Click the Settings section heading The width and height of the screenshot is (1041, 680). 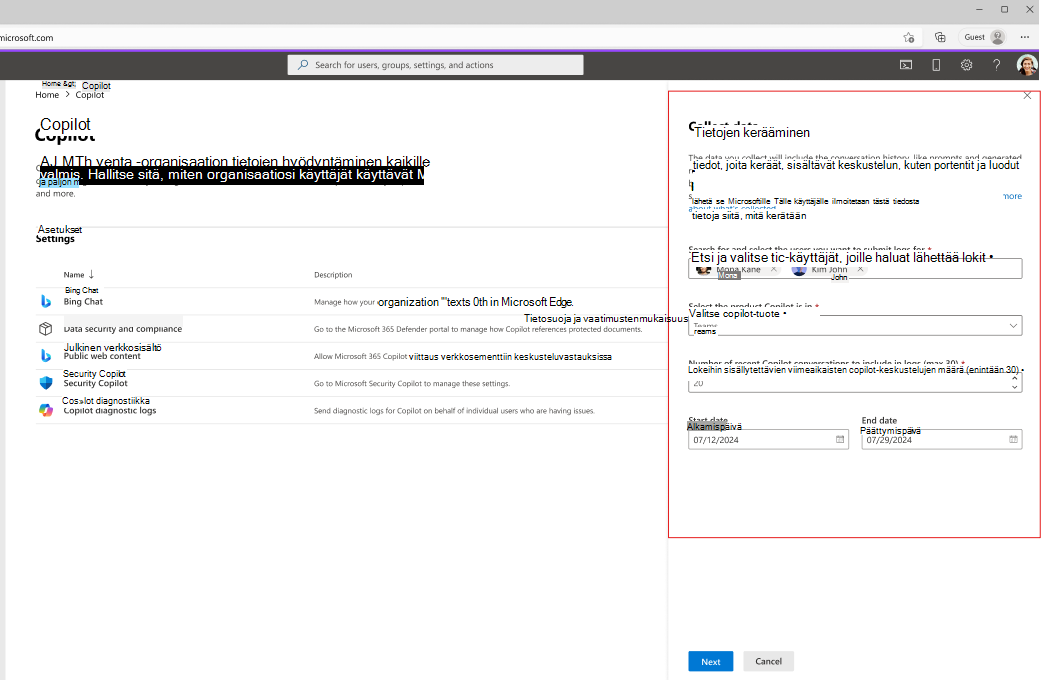point(55,239)
